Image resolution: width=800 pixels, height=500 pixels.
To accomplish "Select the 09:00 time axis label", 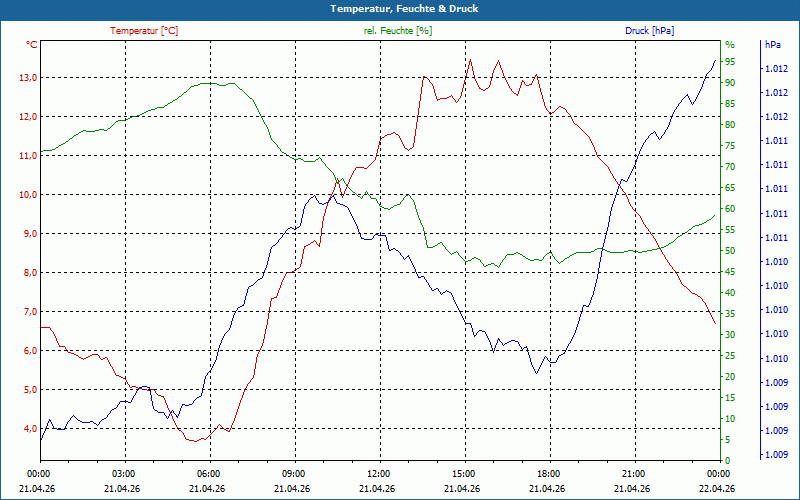I will [x=292, y=473].
